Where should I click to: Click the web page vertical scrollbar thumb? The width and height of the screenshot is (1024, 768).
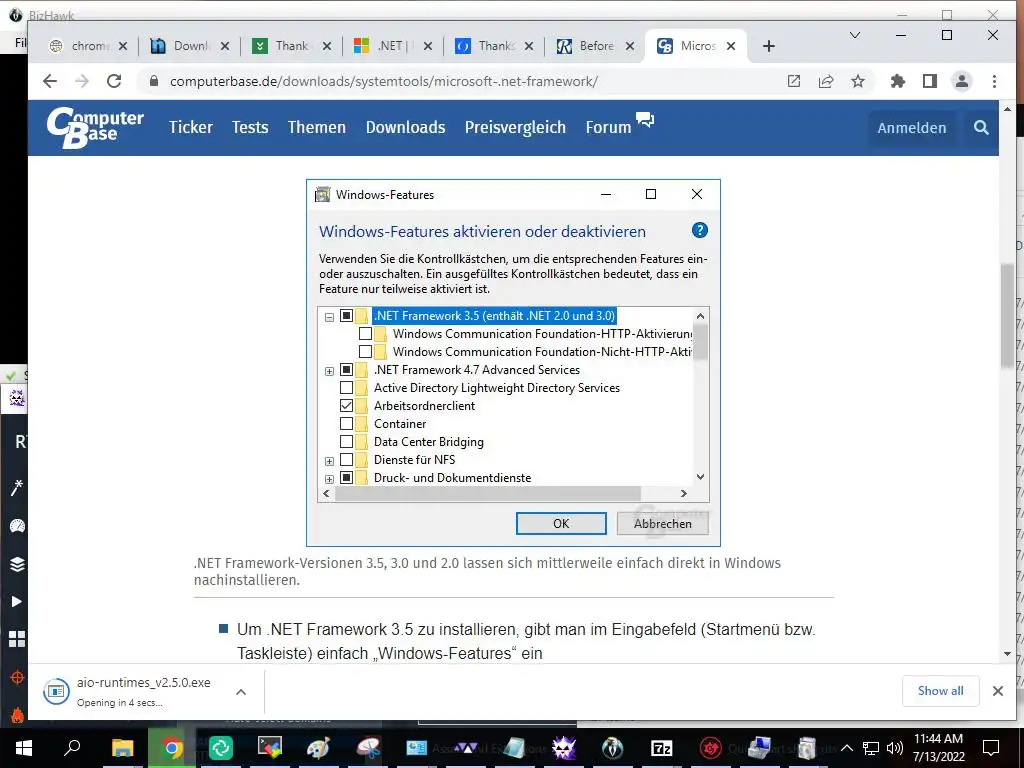click(x=1006, y=316)
